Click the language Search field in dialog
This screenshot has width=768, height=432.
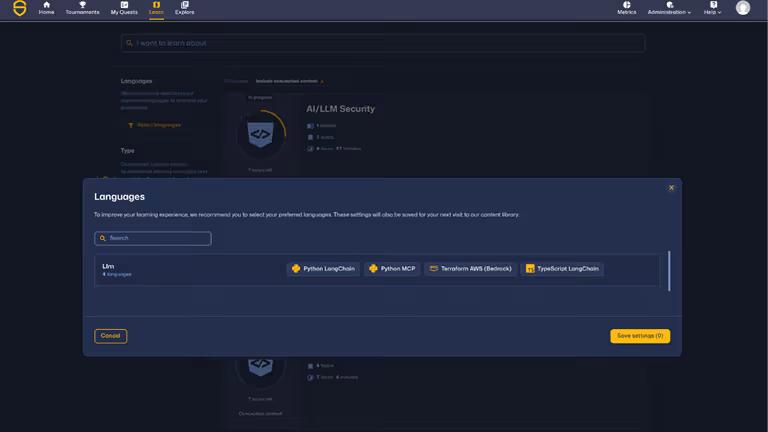[153, 238]
